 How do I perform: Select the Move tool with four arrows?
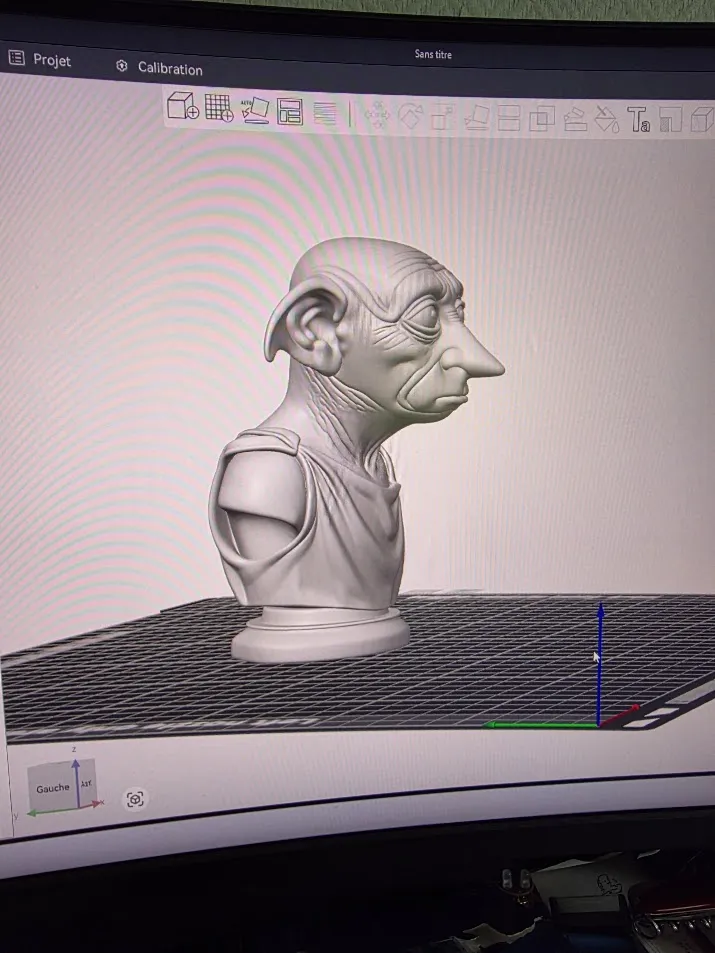click(x=377, y=115)
